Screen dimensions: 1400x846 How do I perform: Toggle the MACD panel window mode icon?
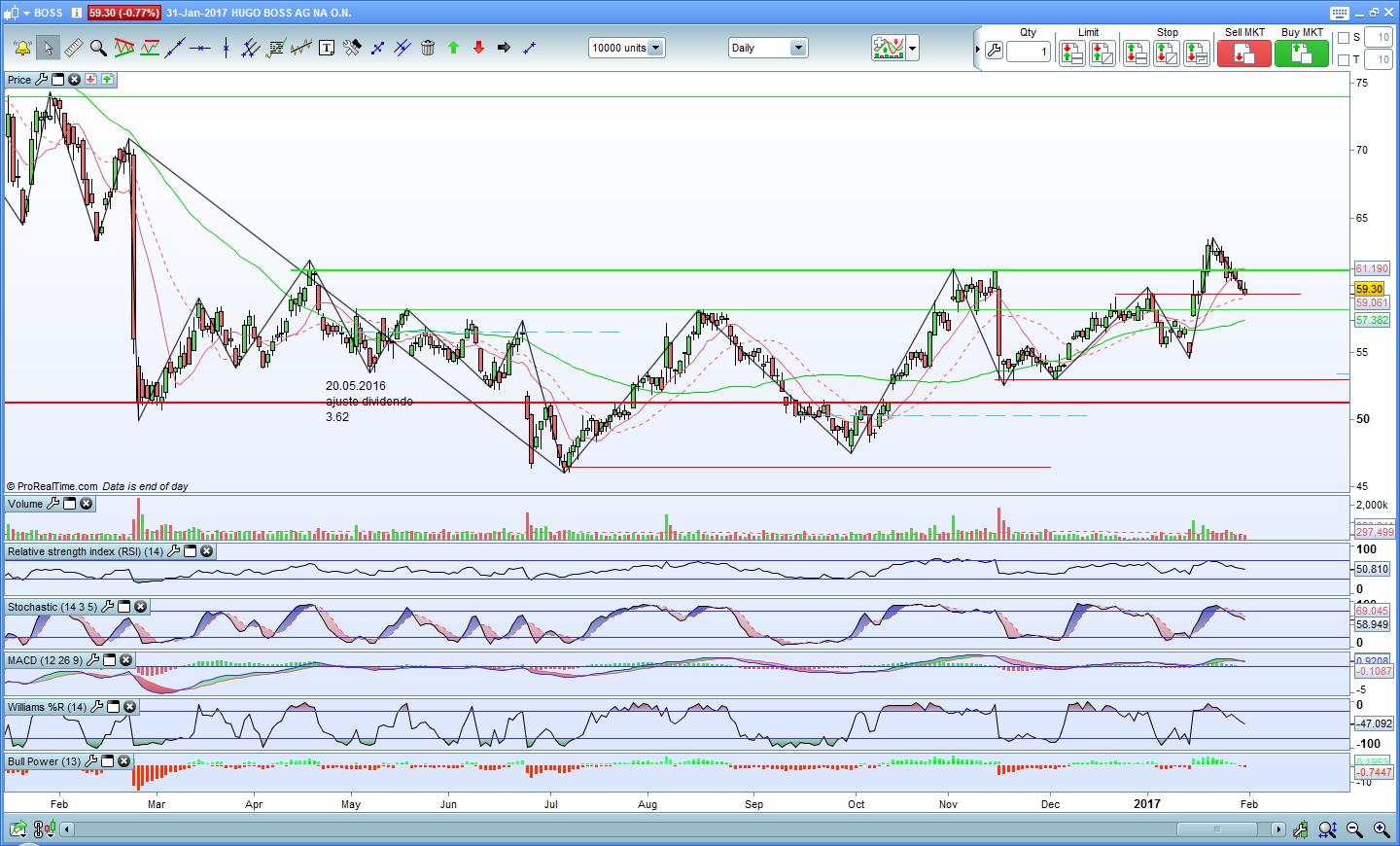[x=110, y=660]
